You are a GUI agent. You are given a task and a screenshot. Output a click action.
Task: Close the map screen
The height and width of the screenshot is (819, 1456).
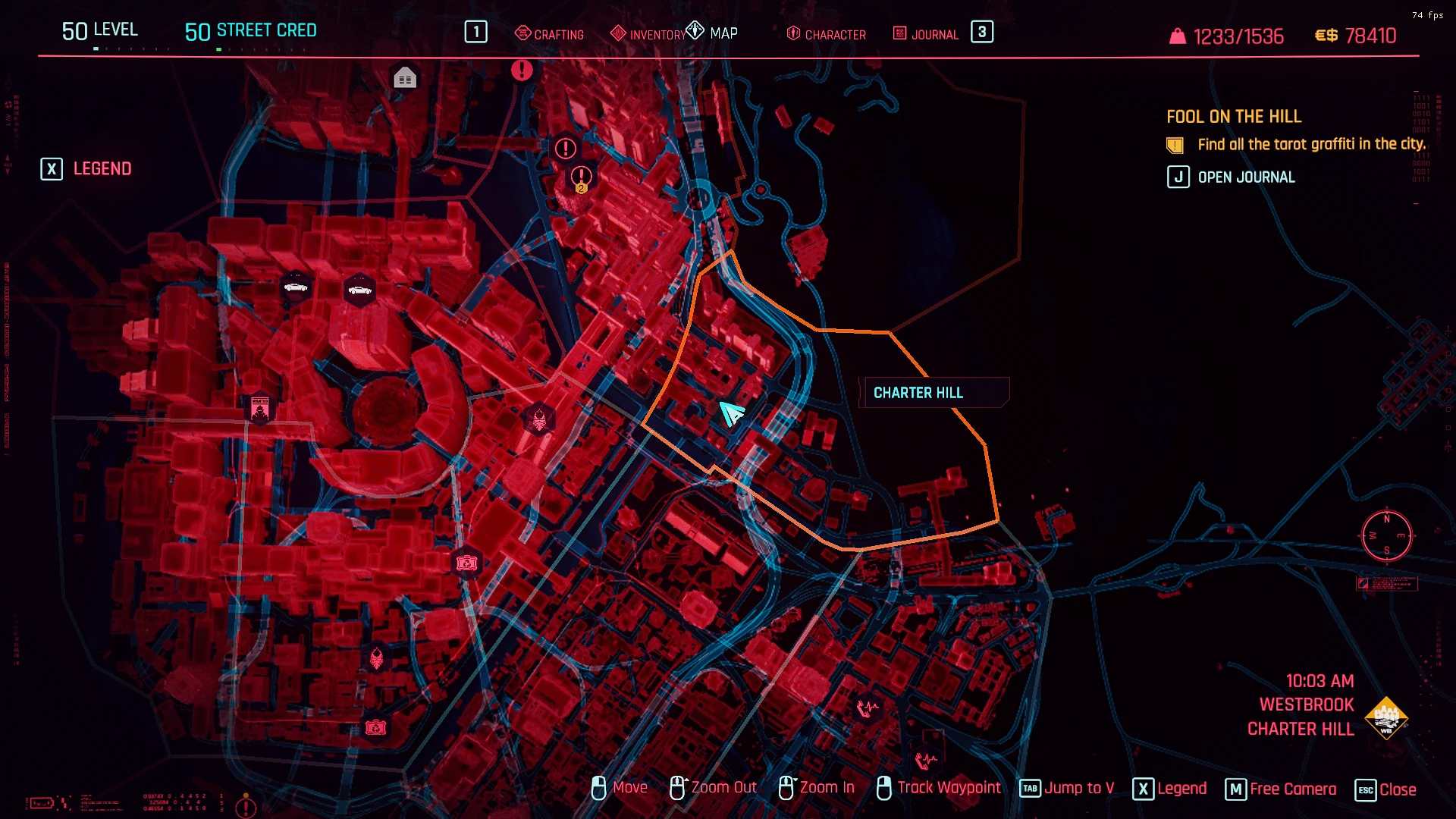tap(1385, 789)
